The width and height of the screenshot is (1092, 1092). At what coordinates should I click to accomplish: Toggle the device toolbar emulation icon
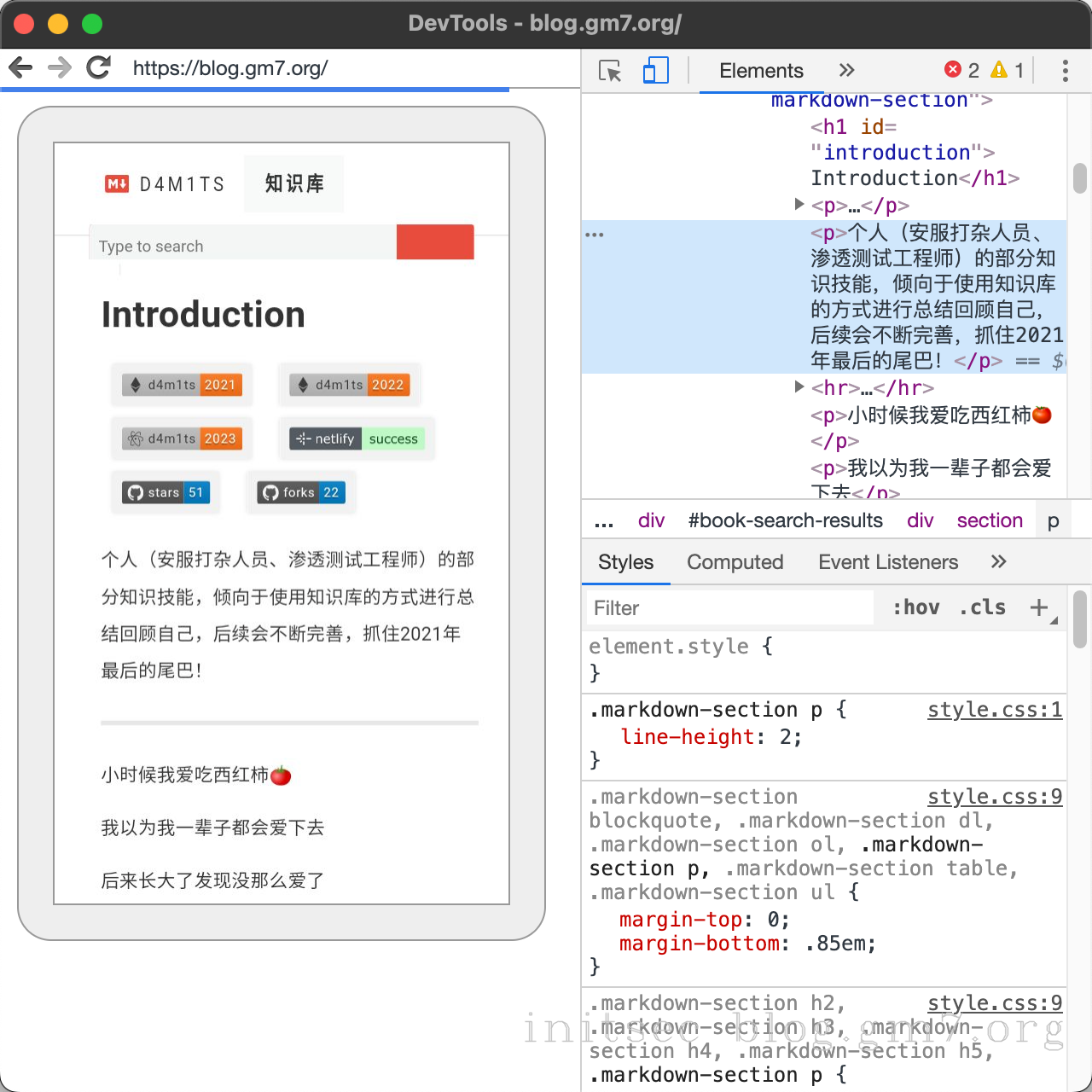pyautogui.click(x=655, y=71)
